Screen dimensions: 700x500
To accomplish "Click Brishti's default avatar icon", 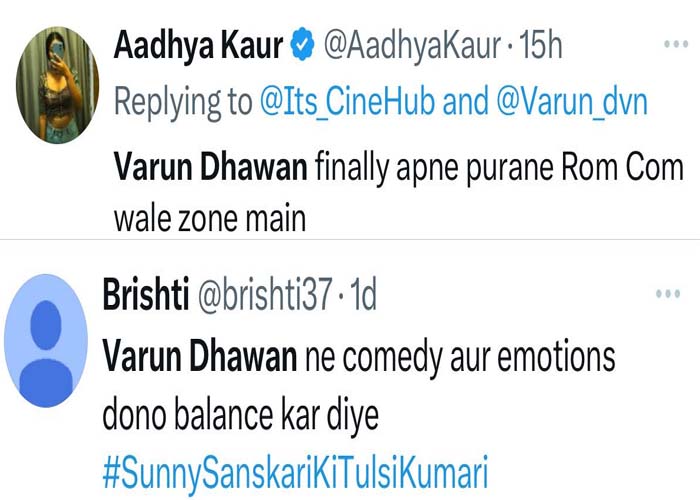I will (x=46, y=340).
